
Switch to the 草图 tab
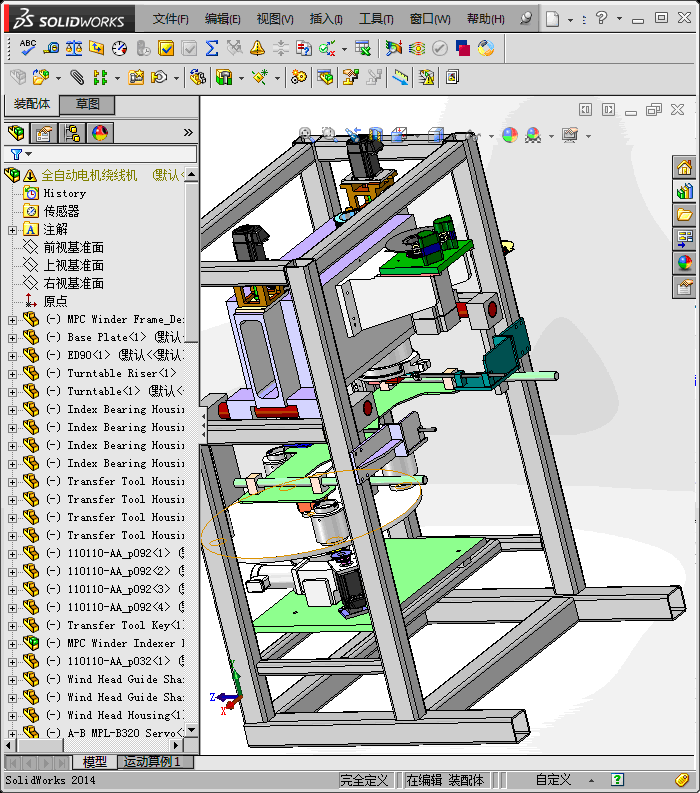(87, 104)
